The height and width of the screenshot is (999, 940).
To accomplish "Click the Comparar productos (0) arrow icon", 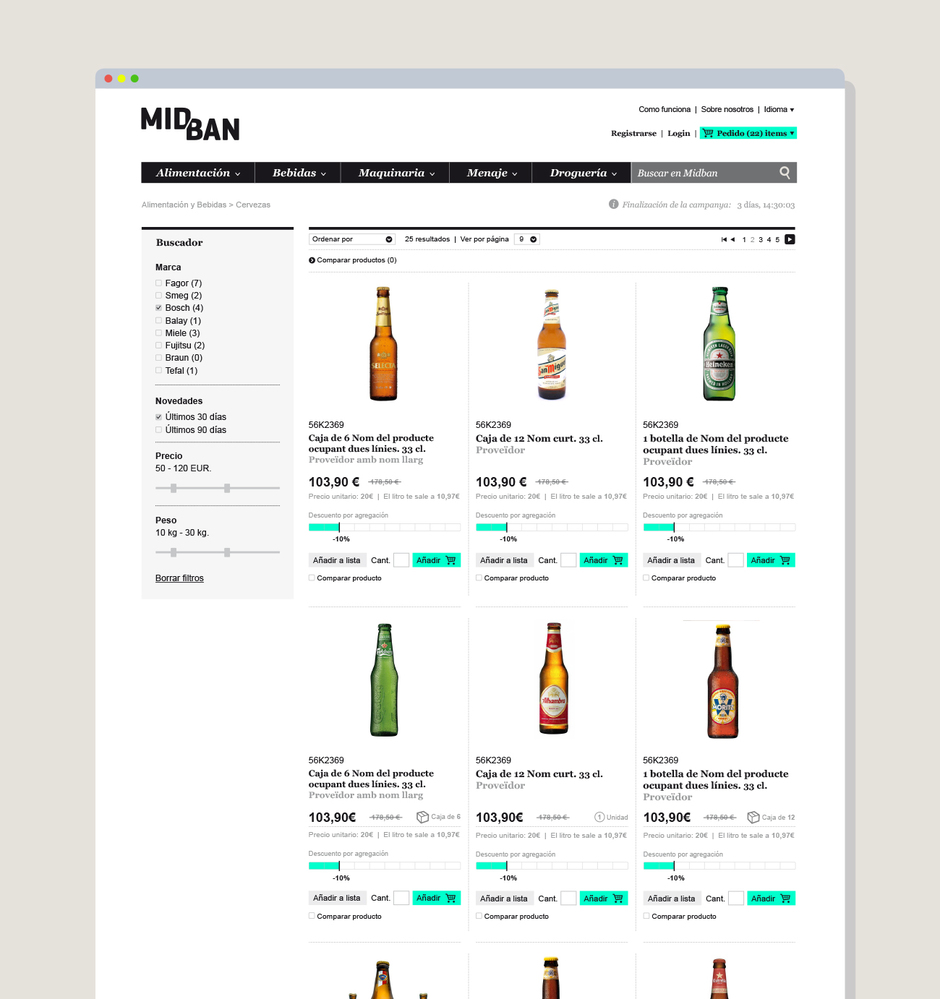I will click(x=312, y=260).
